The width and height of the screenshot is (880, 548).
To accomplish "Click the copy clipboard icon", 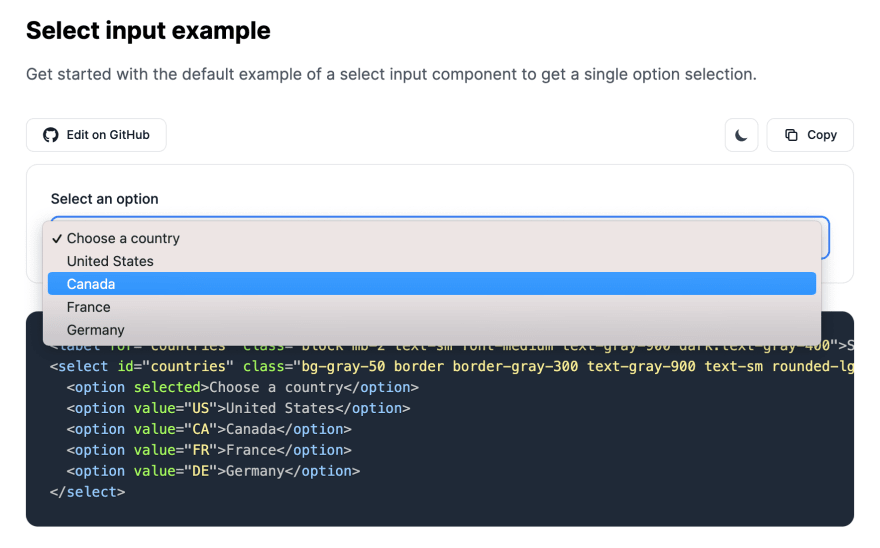I will point(791,135).
